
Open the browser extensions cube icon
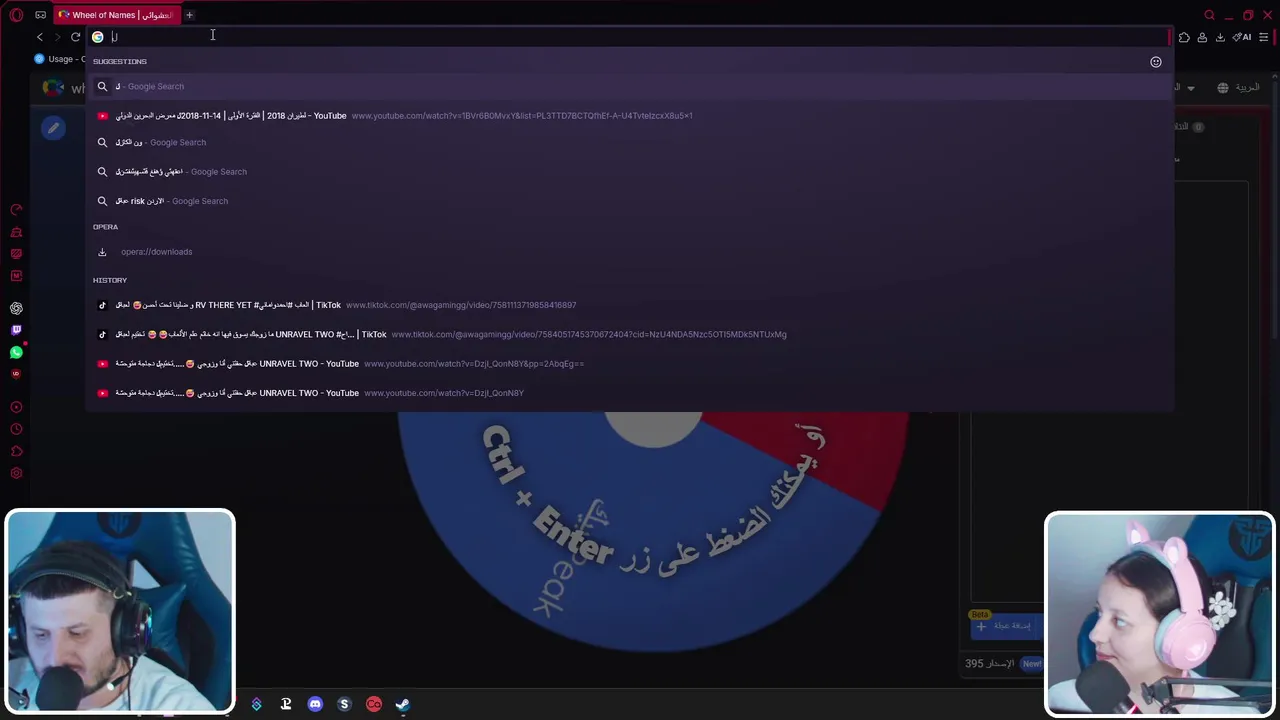tap(1184, 37)
